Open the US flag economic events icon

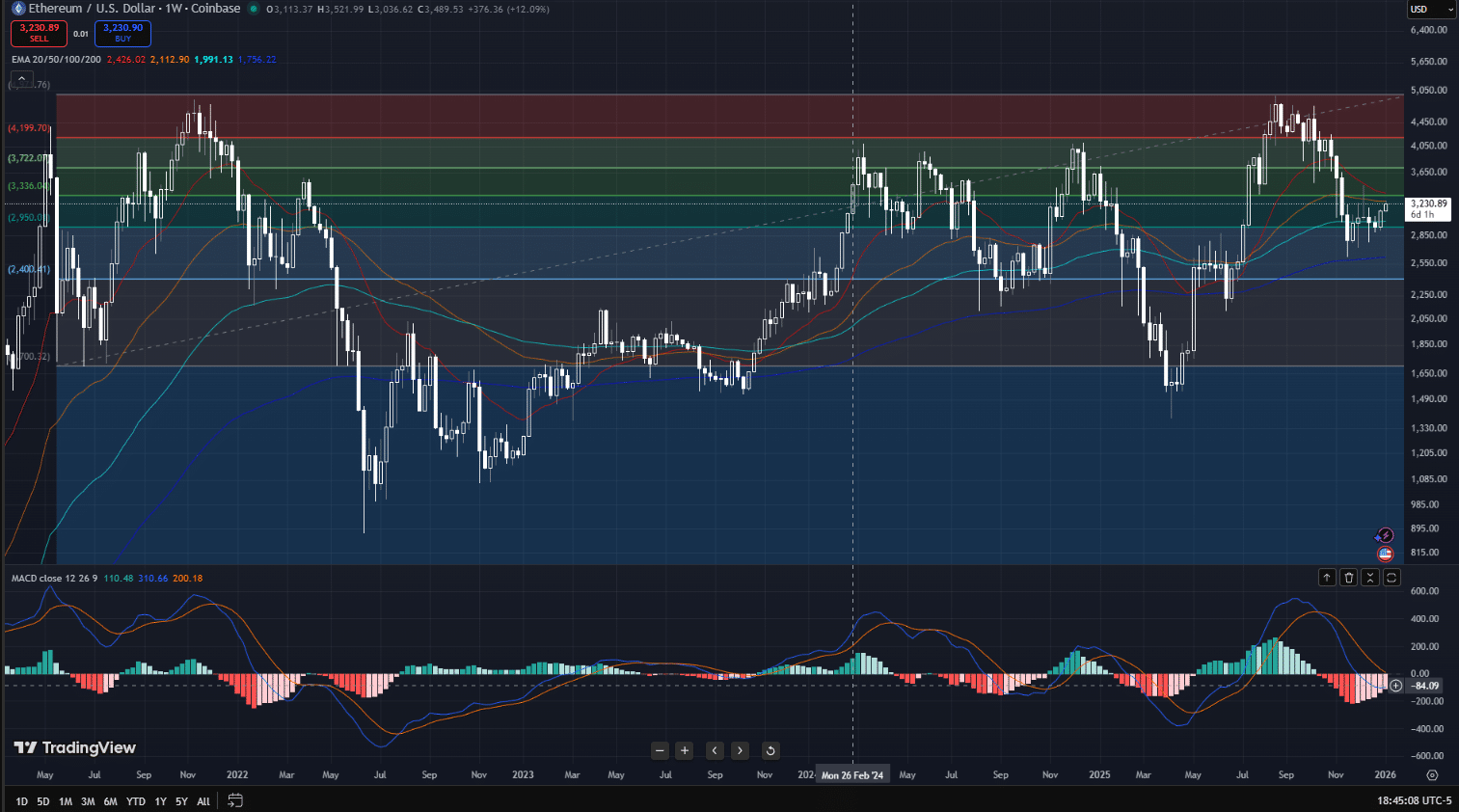1385,554
